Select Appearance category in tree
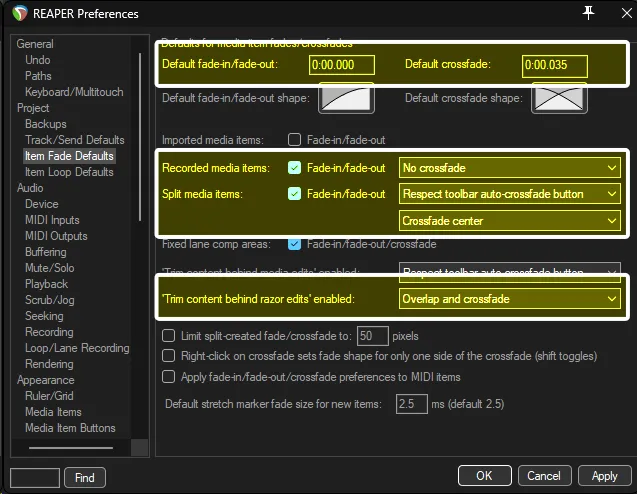Viewport: 637px width, 494px height. coord(46,380)
